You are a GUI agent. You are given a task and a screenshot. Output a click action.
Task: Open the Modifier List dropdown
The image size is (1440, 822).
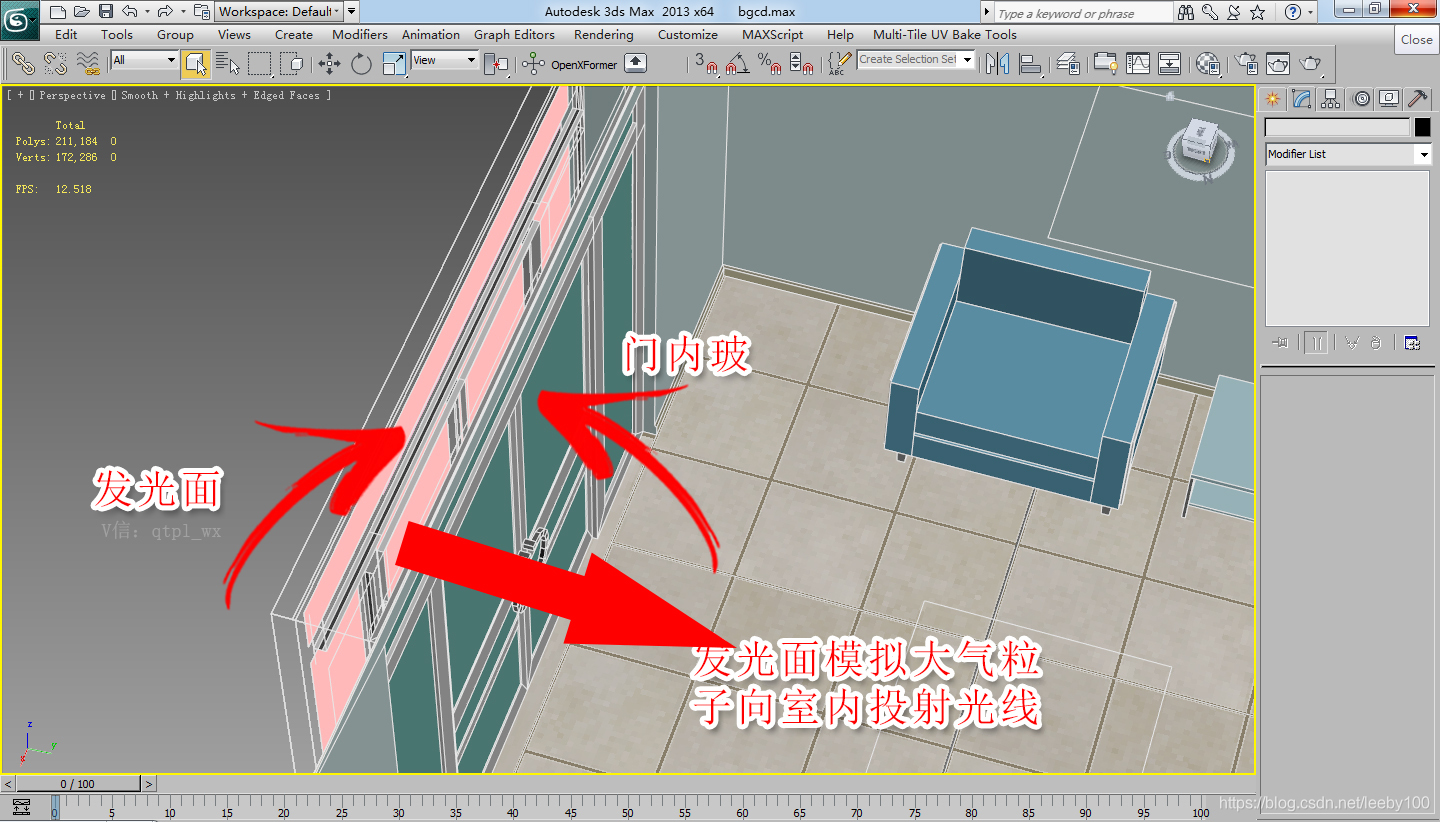pos(1348,154)
